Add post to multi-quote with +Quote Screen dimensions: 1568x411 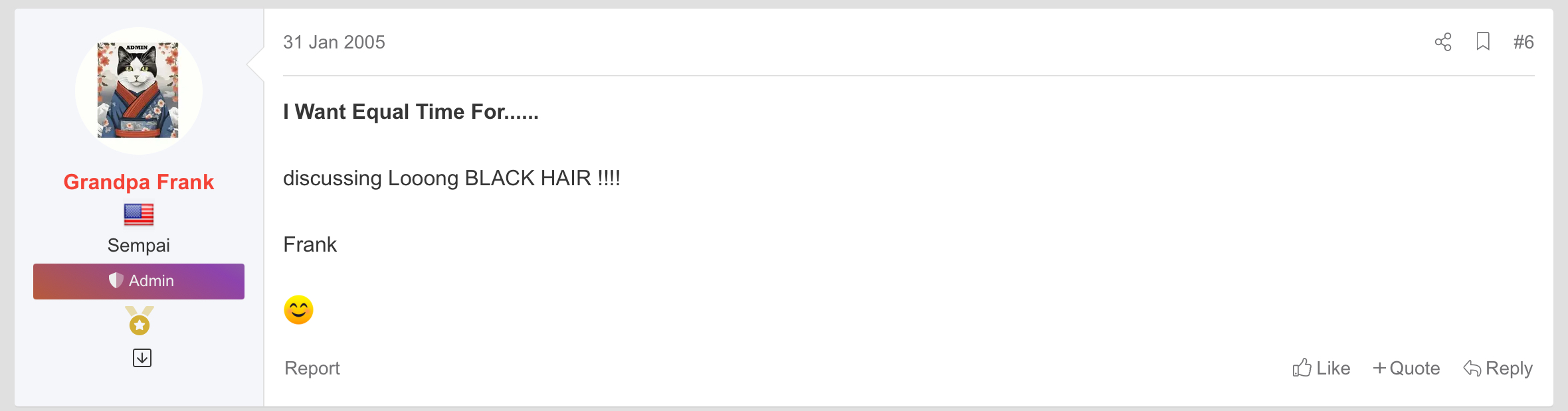(x=1407, y=368)
